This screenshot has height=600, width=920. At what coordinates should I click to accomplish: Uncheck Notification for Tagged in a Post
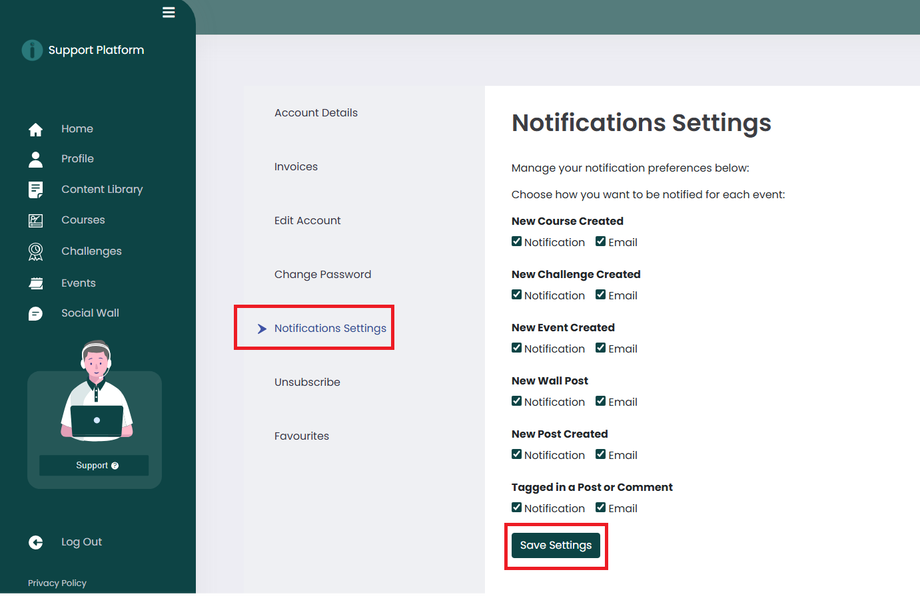pyautogui.click(x=516, y=507)
